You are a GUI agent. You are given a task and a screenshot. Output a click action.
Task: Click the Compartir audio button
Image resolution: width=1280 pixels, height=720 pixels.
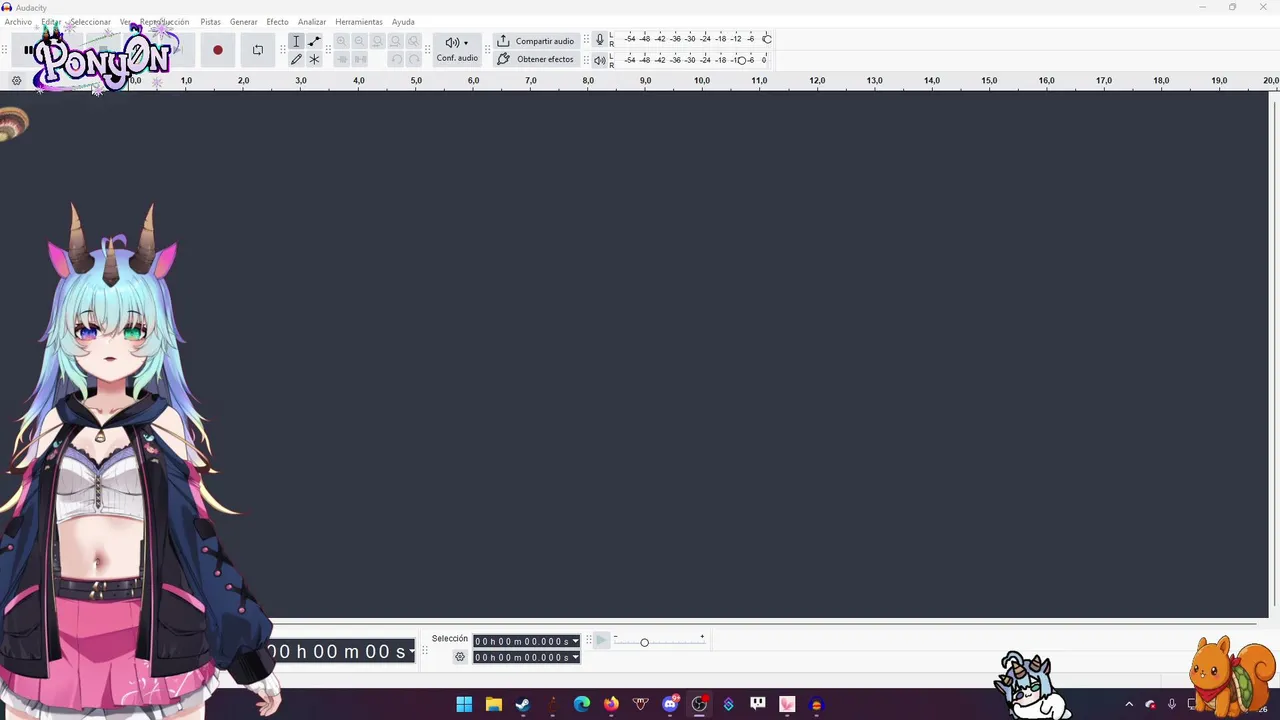click(536, 41)
